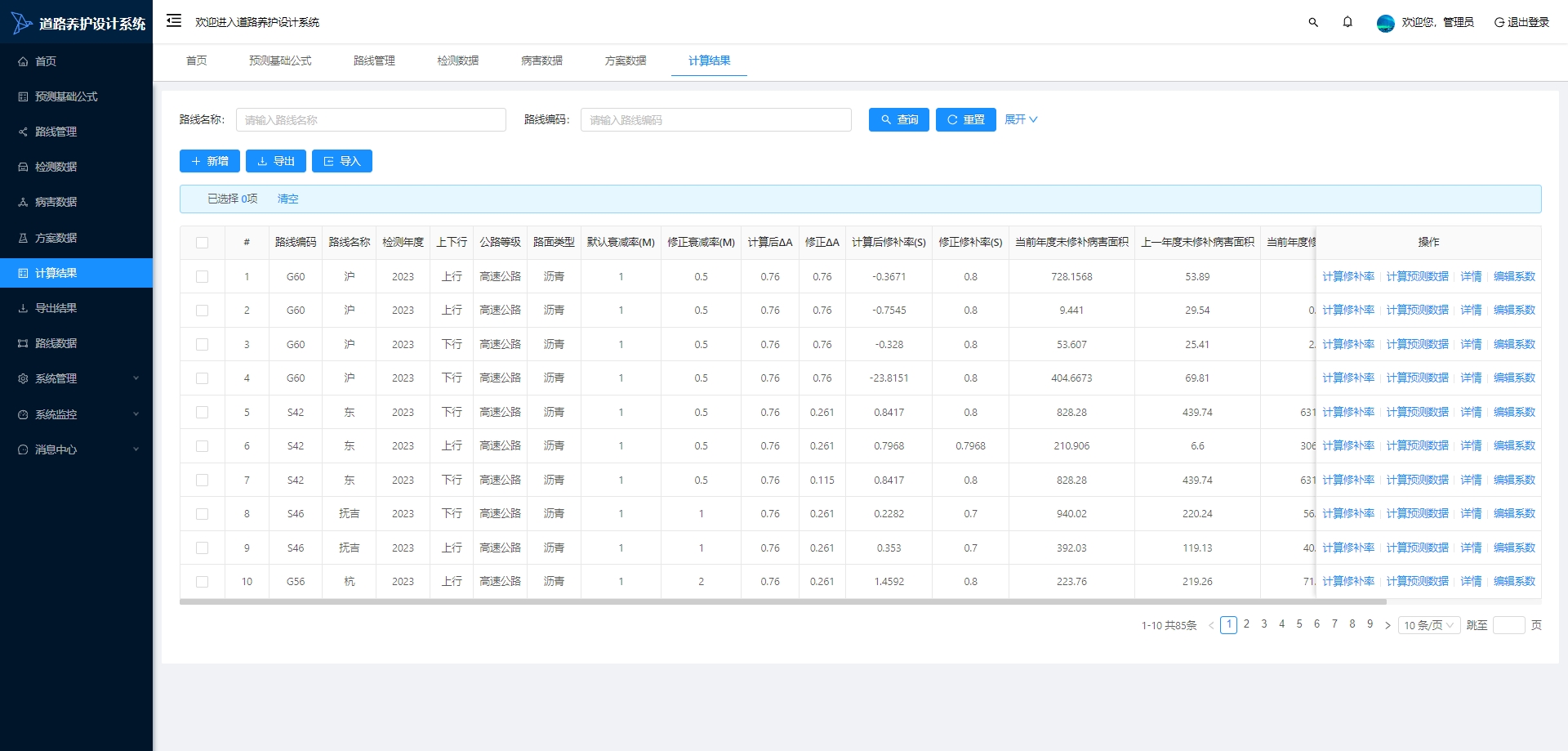The image size is (1568, 751).
Task: Click the 检测数据 sidebar icon
Action: (x=23, y=167)
